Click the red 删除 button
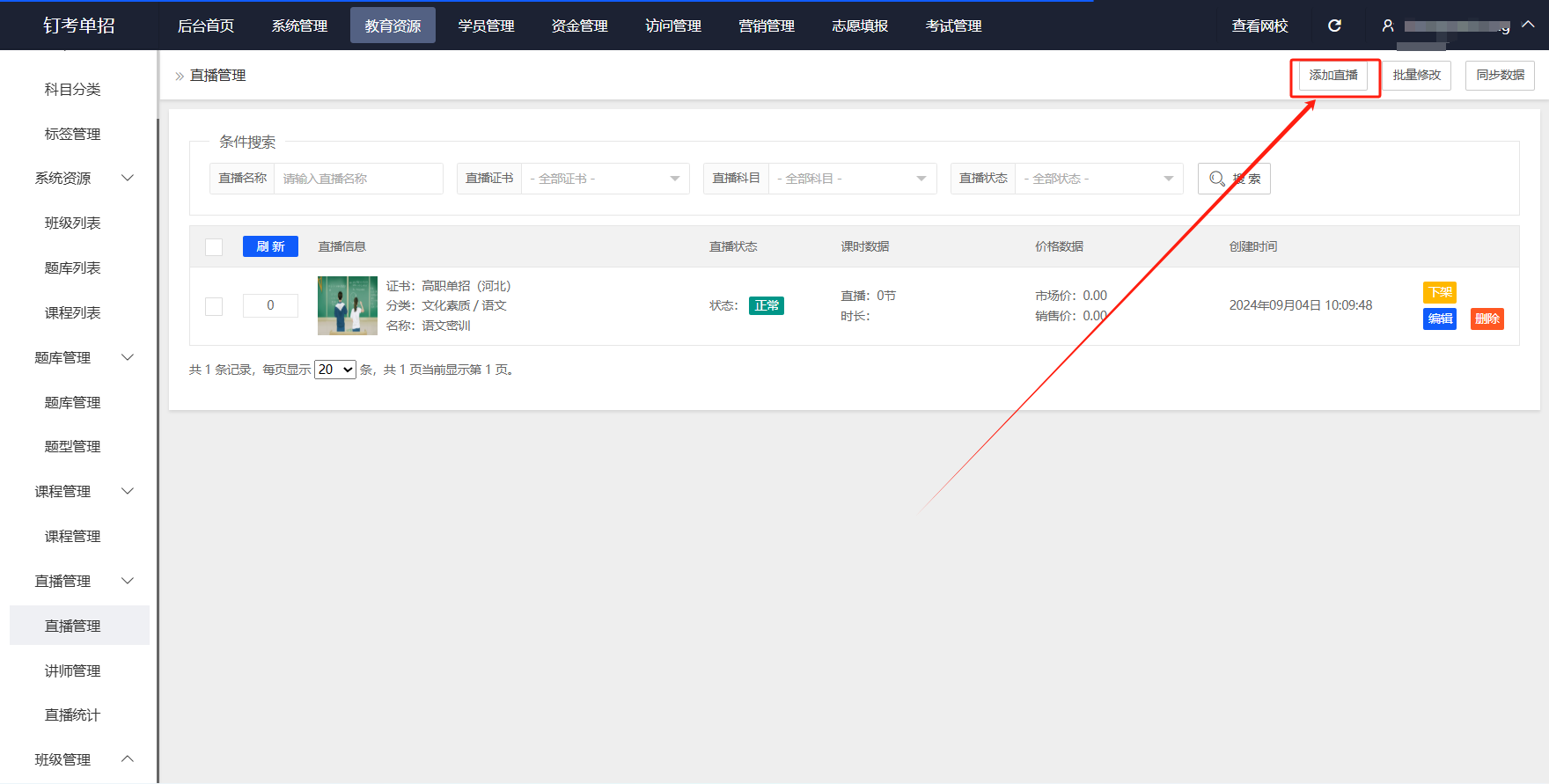 1487,319
